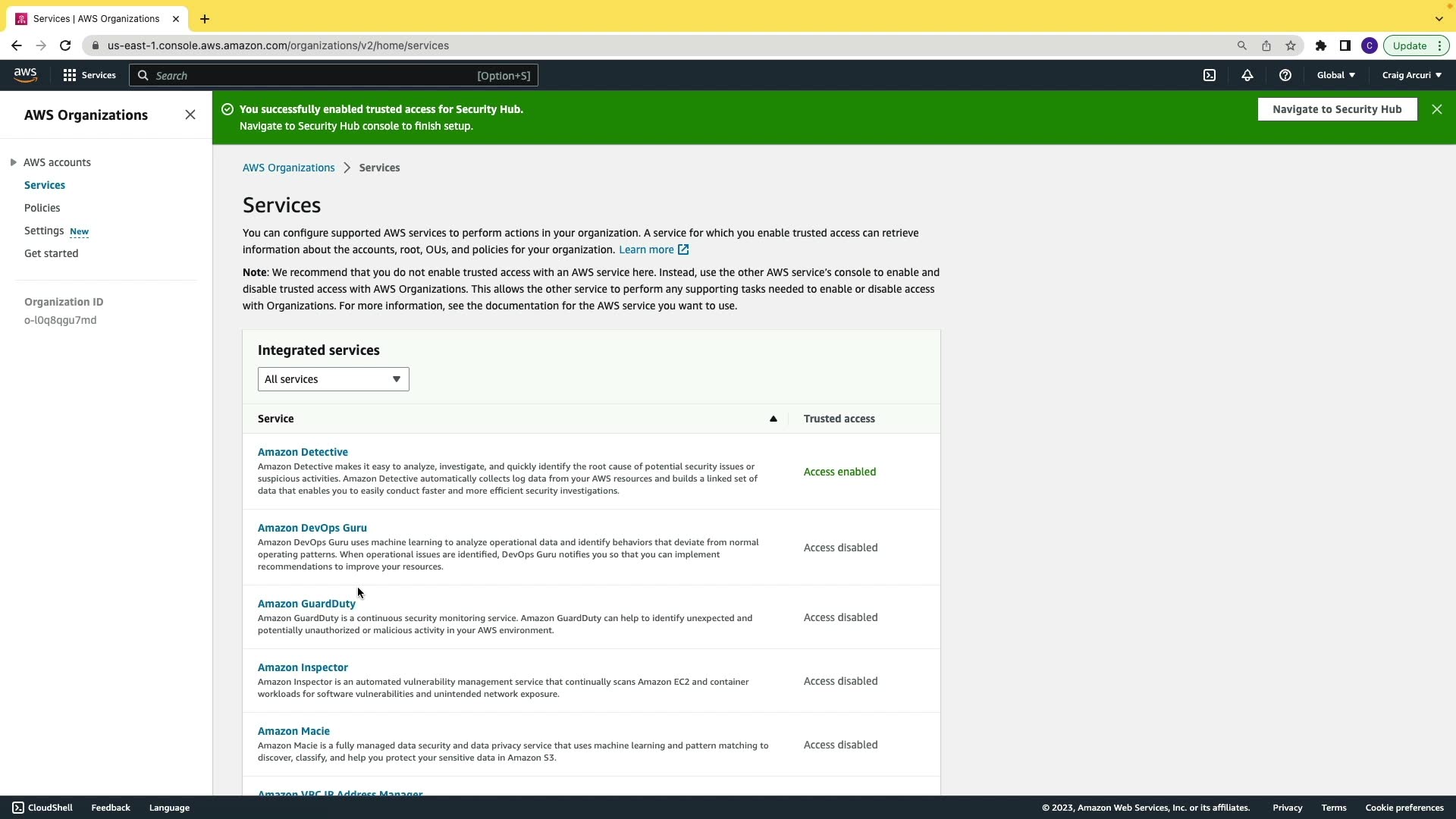
Task: Open AWS CloudShell icon in top navigation
Action: pos(1210,75)
